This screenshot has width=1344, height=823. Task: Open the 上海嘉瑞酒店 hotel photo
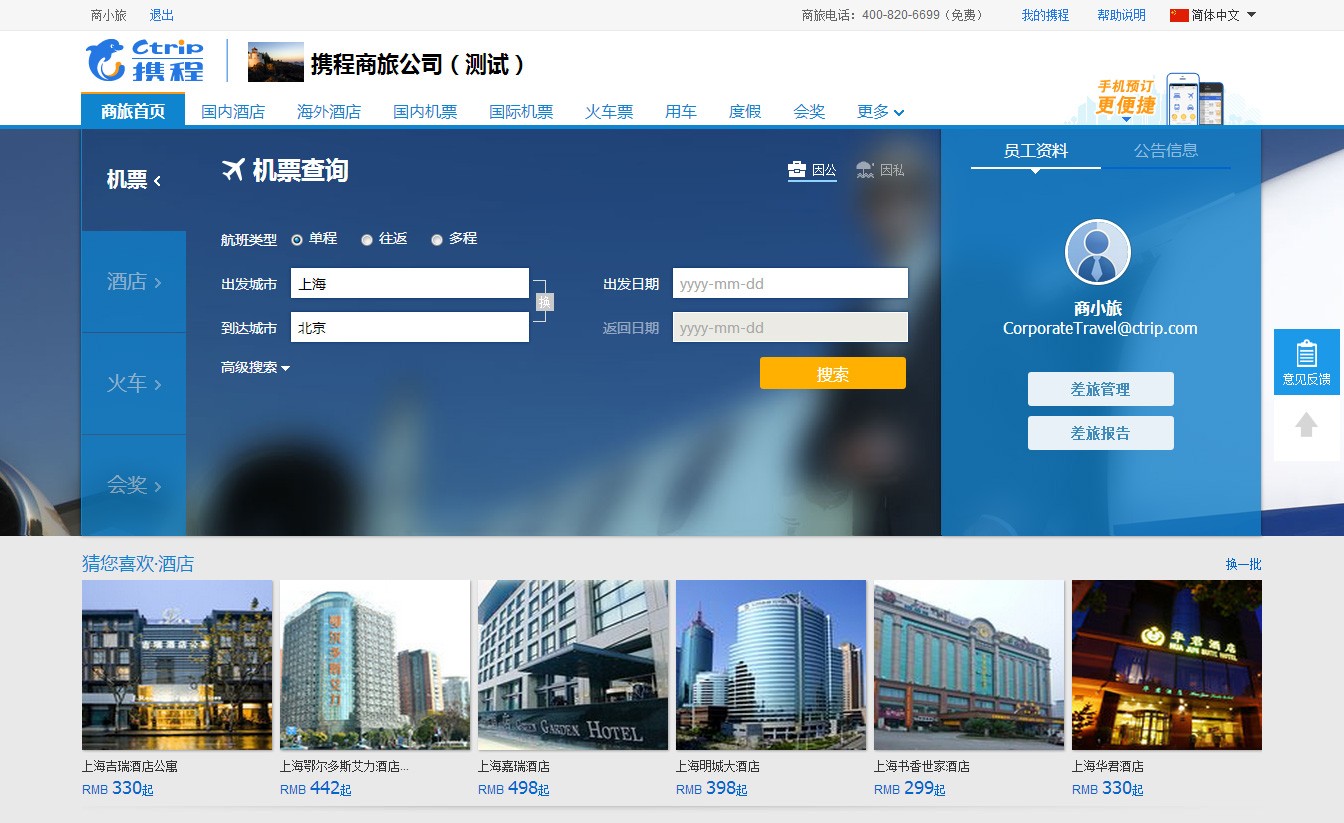pyautogui.click(x=573, y=665)
